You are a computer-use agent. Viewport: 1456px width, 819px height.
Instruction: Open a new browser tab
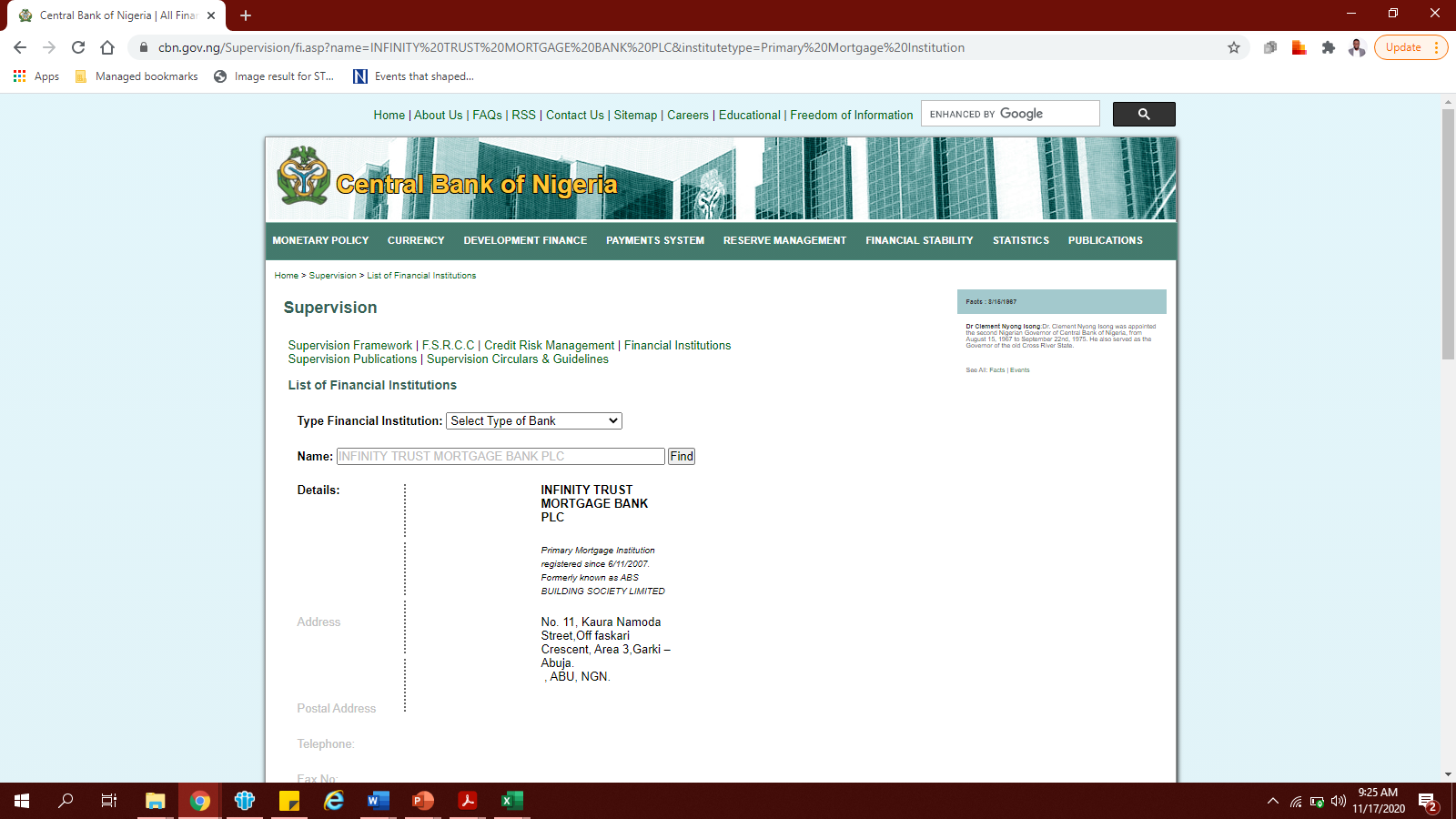coord(246,15)
